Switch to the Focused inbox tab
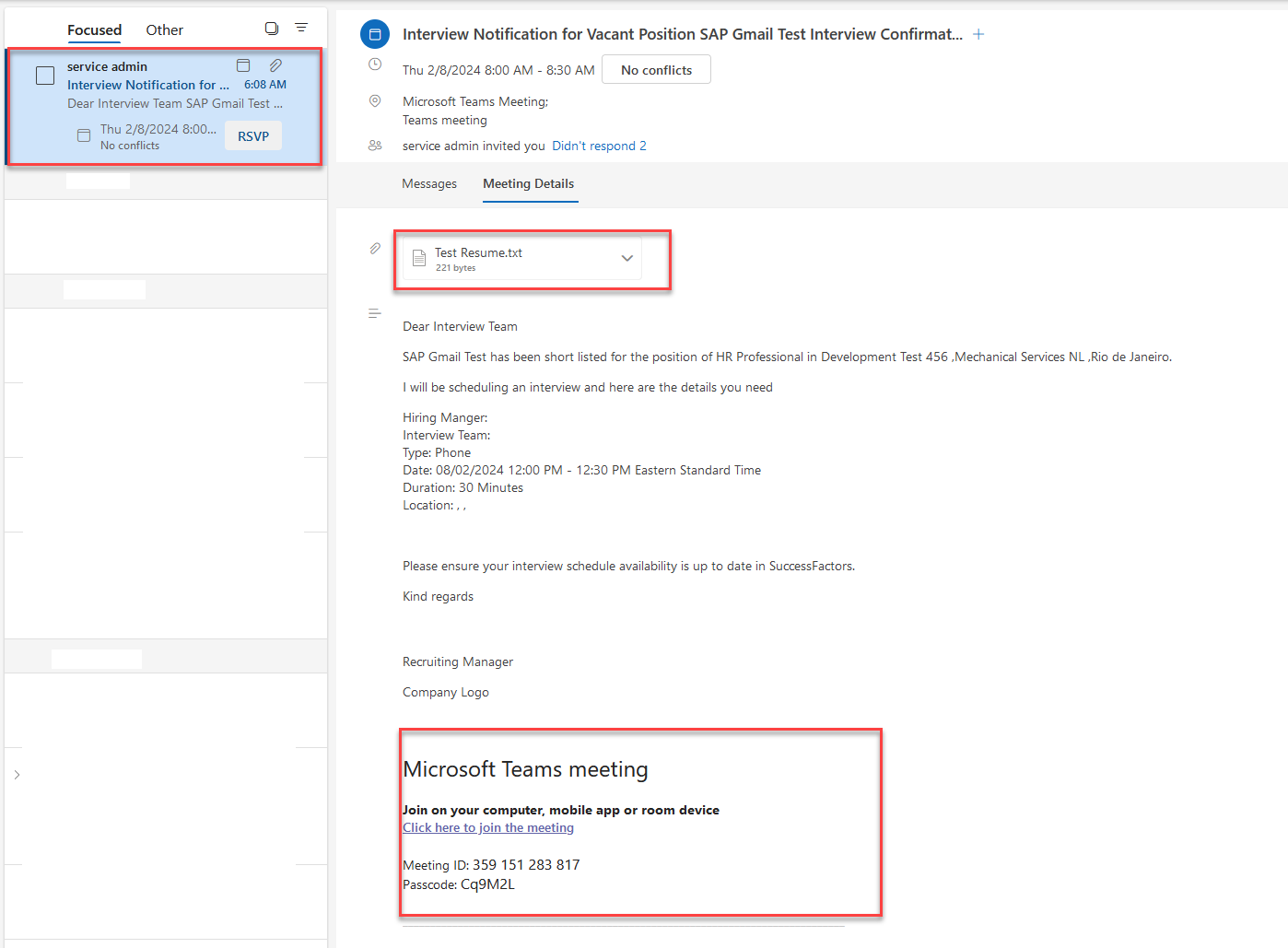This screenshot has height=948, width=1288. pyautogui.click(x=94, y=30)
